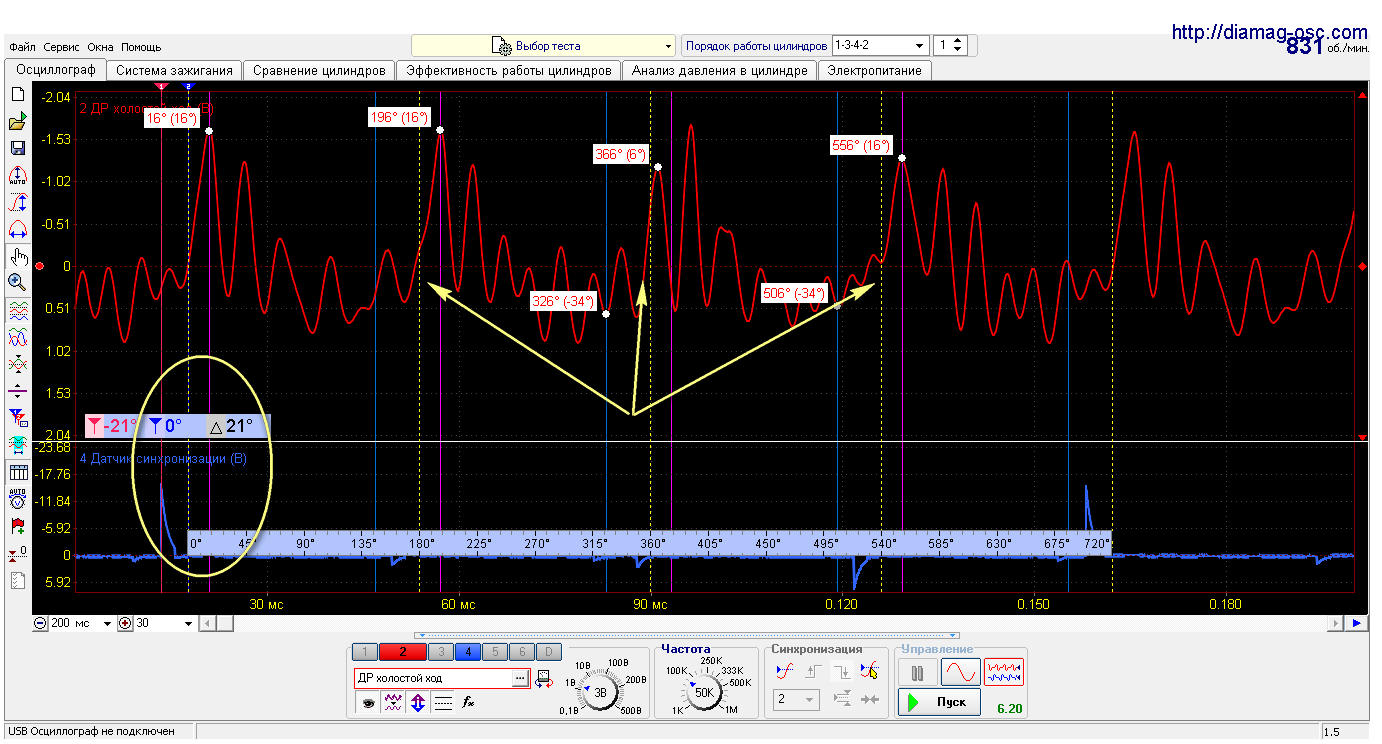Click the crossed waveforms icon in sidebar
Screen dimensions: 1382x744
(x=17, y=364)
